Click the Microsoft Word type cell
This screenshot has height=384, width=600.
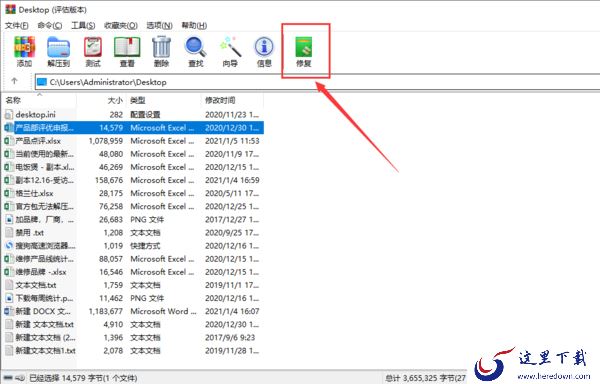(x=163, y=311)
